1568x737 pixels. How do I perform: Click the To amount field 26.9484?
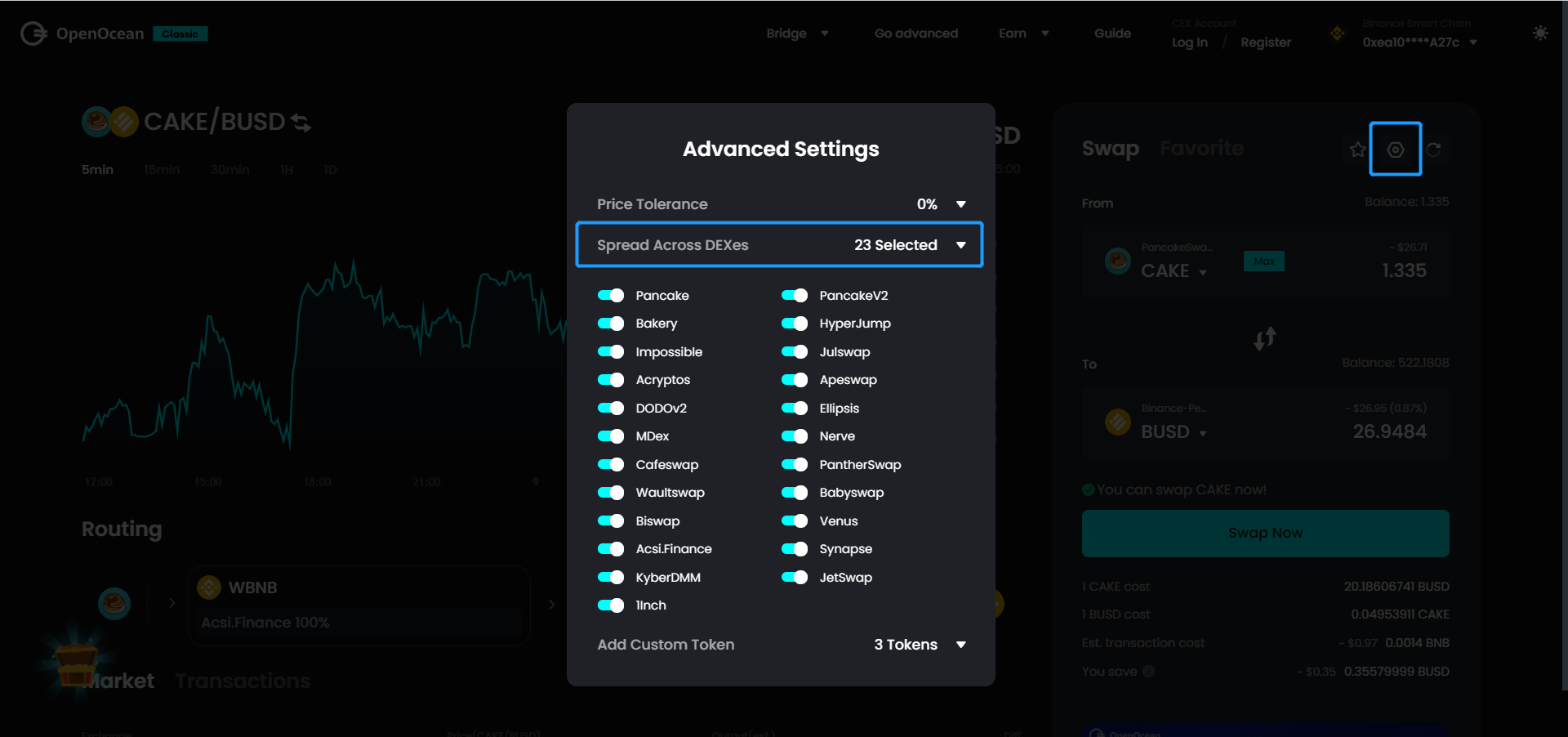point(1389,431)
